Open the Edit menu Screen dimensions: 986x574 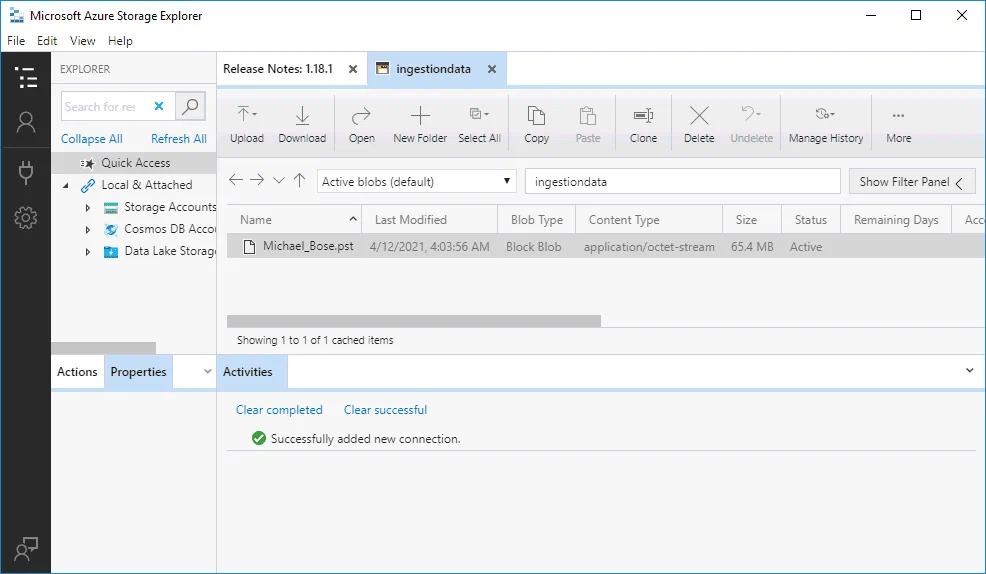pos(47,41)
